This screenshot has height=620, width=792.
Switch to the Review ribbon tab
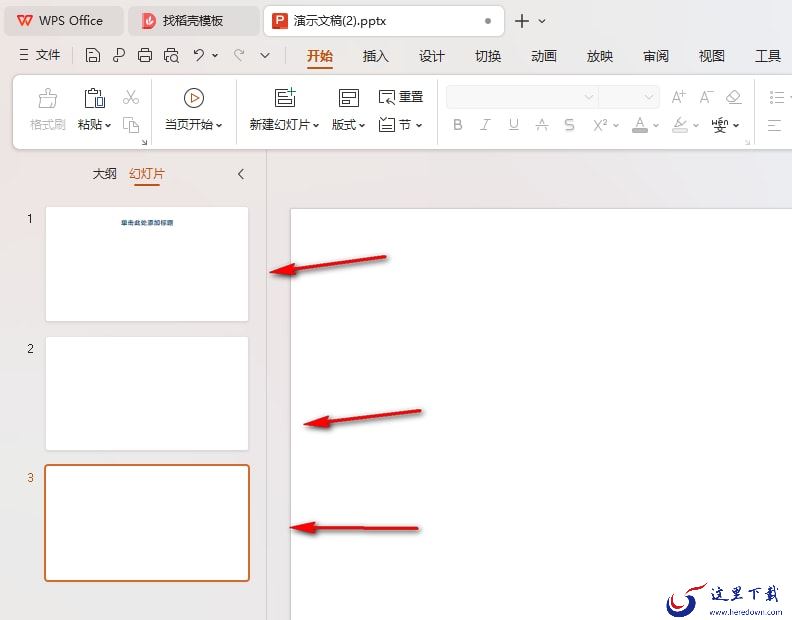pyautogui.click(x=656, y=56)
